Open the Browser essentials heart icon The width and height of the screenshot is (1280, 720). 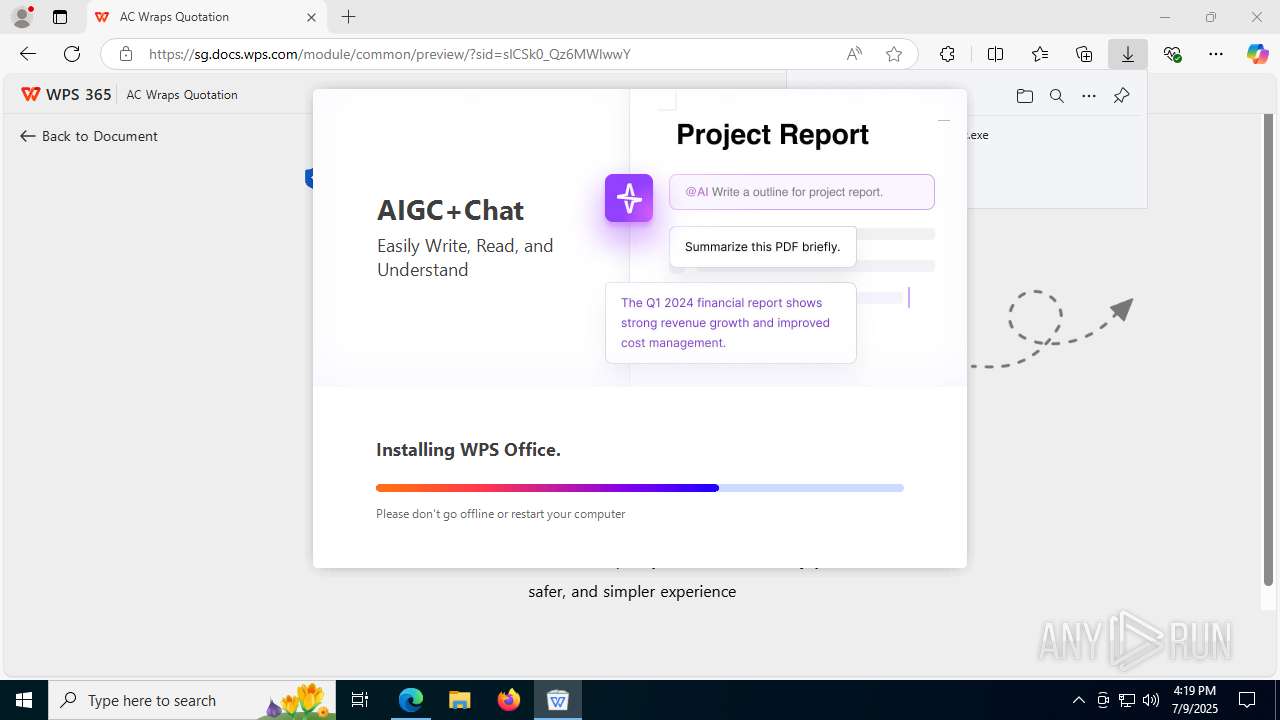click(1173, 54)
